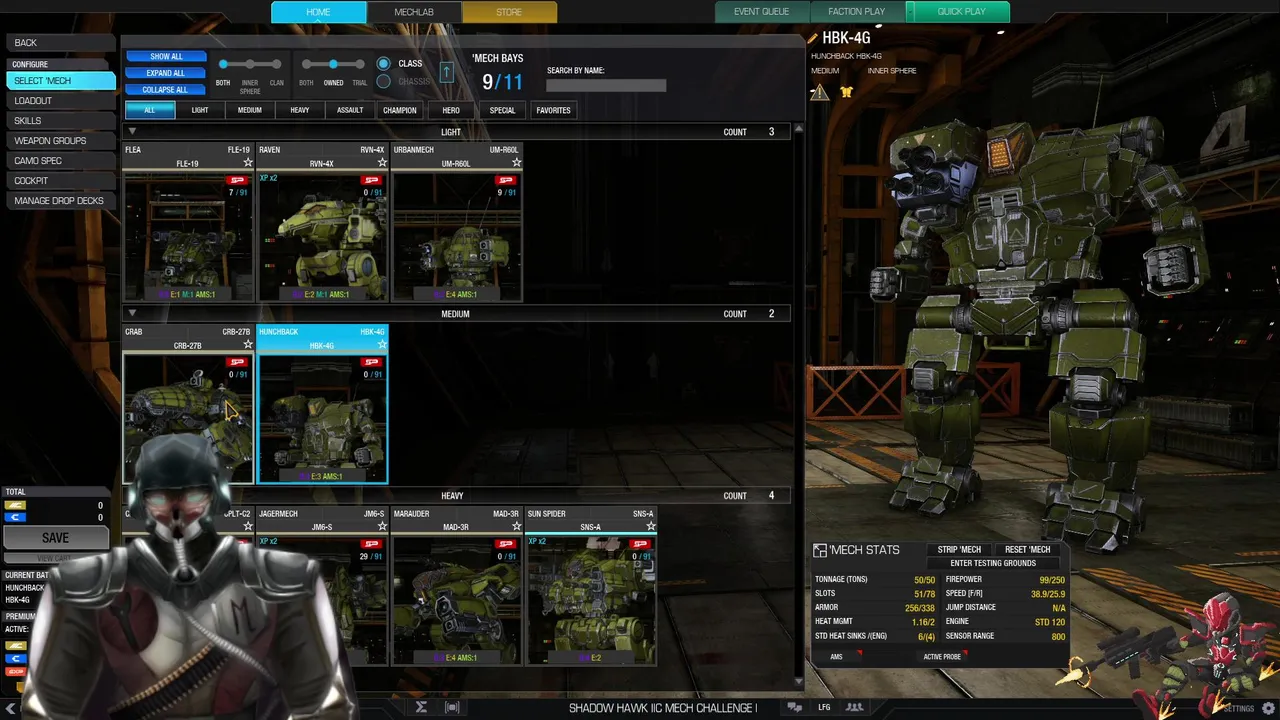The width and height of the screenshot is (1280, 720).
Task: Click the red SP badge on Flea card
Action: tap(237, 180)
